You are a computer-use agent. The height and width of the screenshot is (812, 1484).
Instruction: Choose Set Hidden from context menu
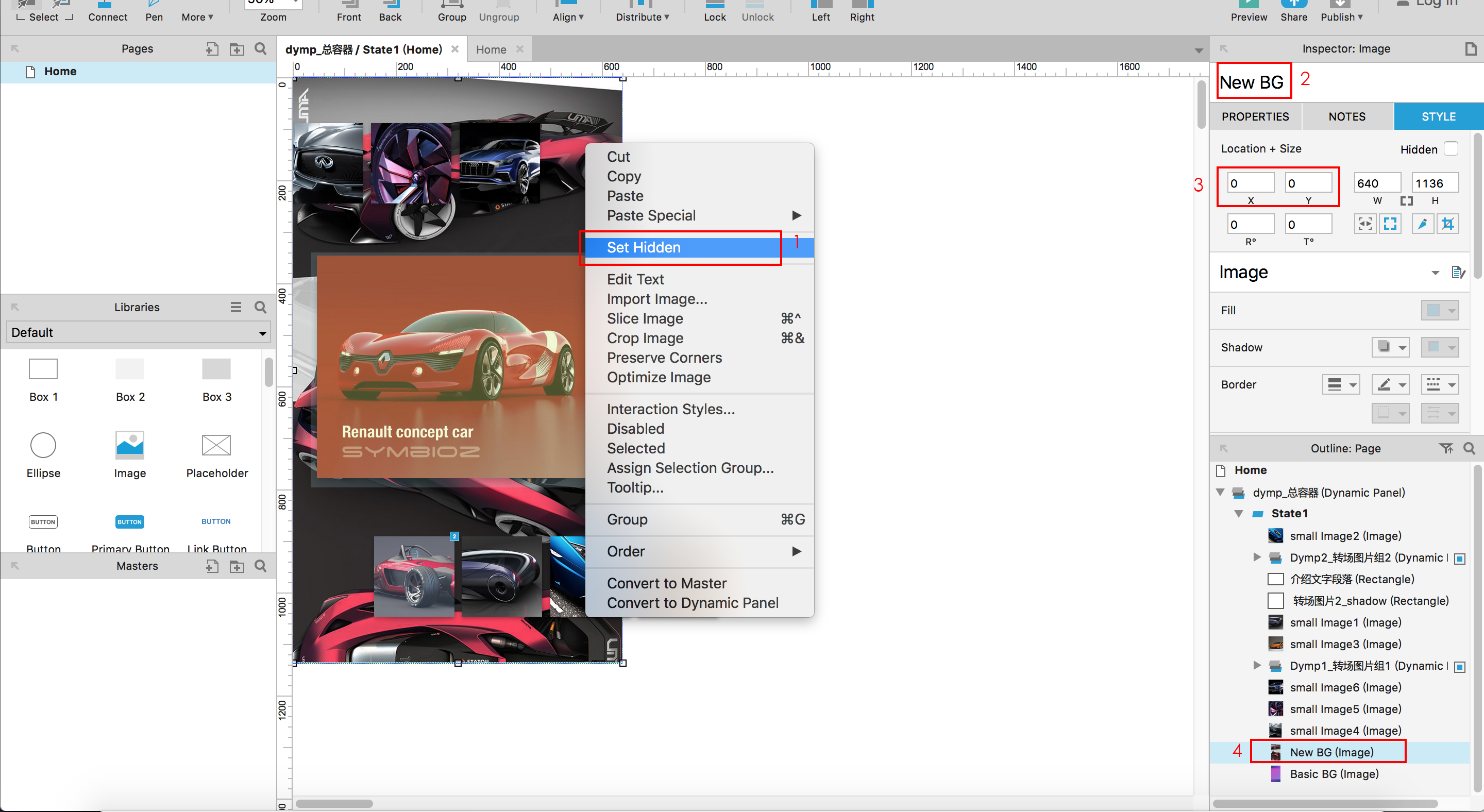[x=644, y=247]
